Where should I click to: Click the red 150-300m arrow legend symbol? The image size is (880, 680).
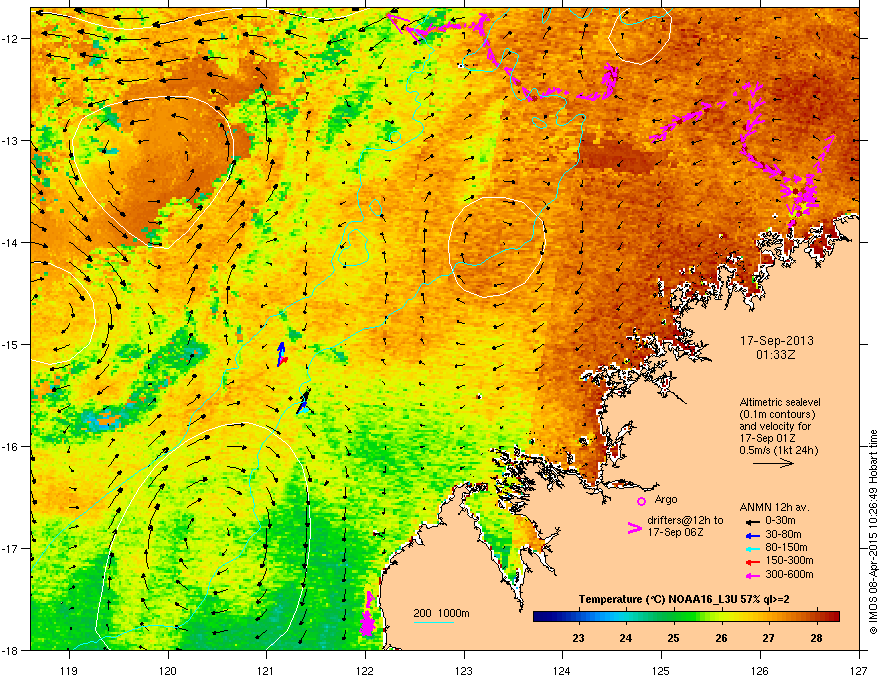click(751, 561)
